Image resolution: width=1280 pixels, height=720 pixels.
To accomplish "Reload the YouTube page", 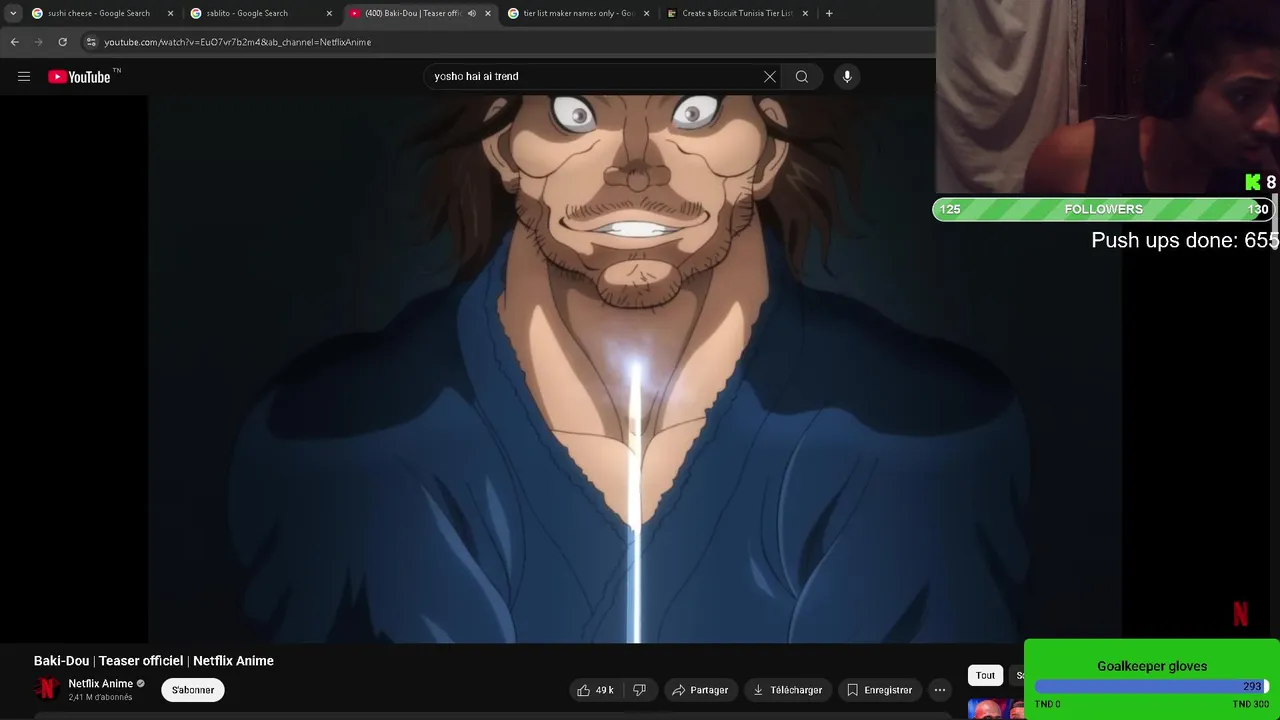I will coord(62,42).
